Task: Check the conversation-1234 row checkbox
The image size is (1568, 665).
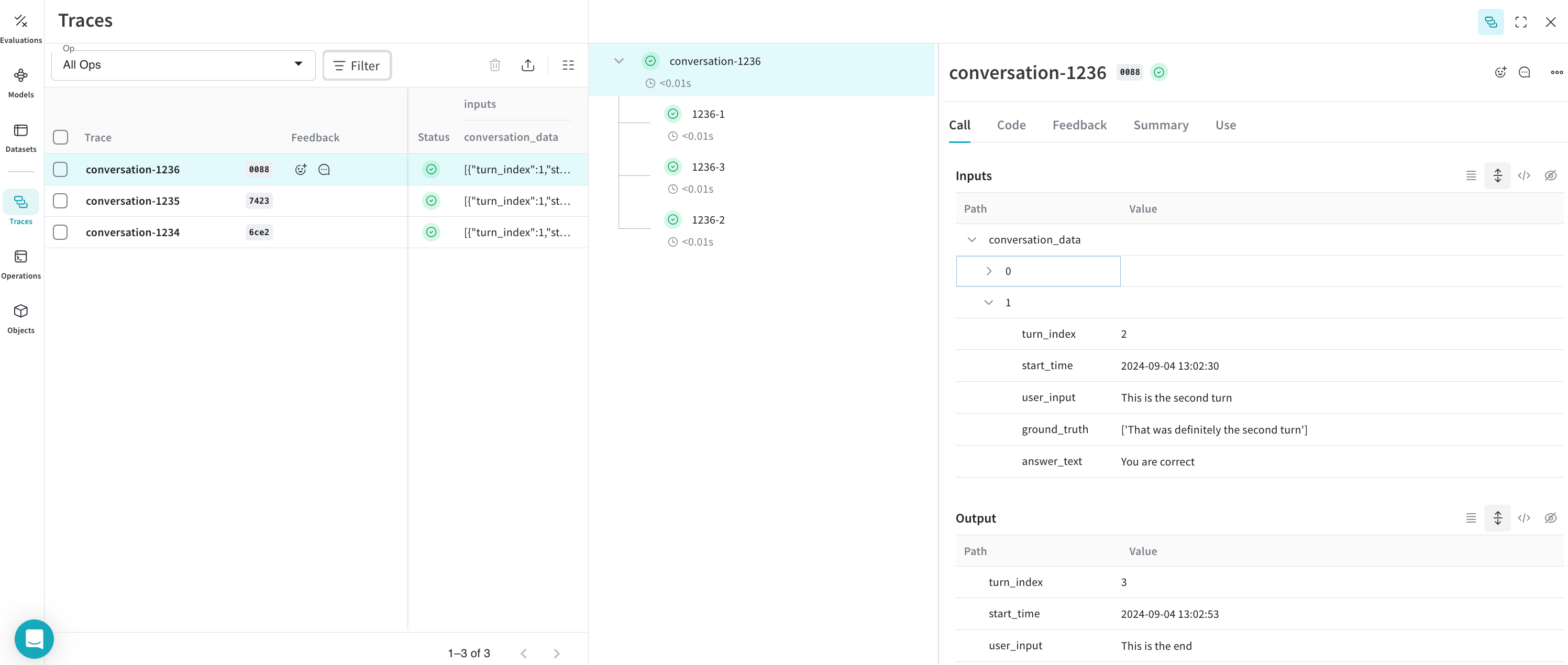Action: [x=60, y=232]
